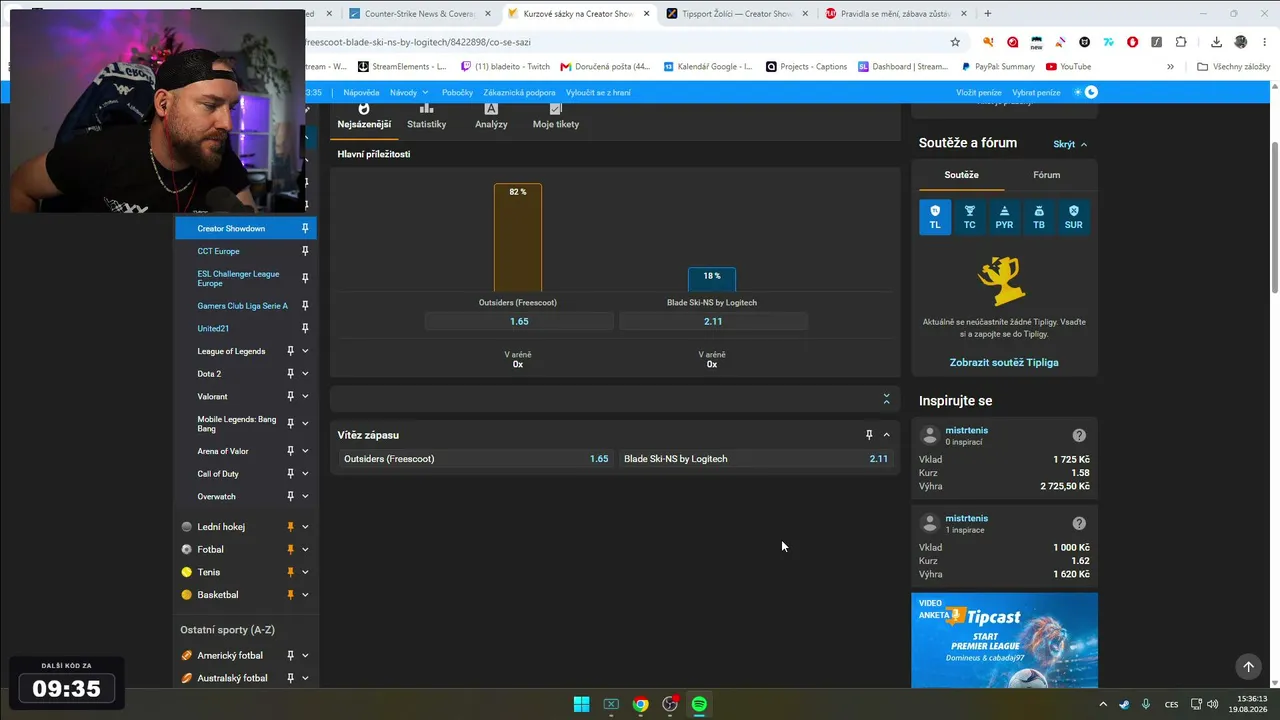Pin the Creator Showdown league

[x=305, y=229]
